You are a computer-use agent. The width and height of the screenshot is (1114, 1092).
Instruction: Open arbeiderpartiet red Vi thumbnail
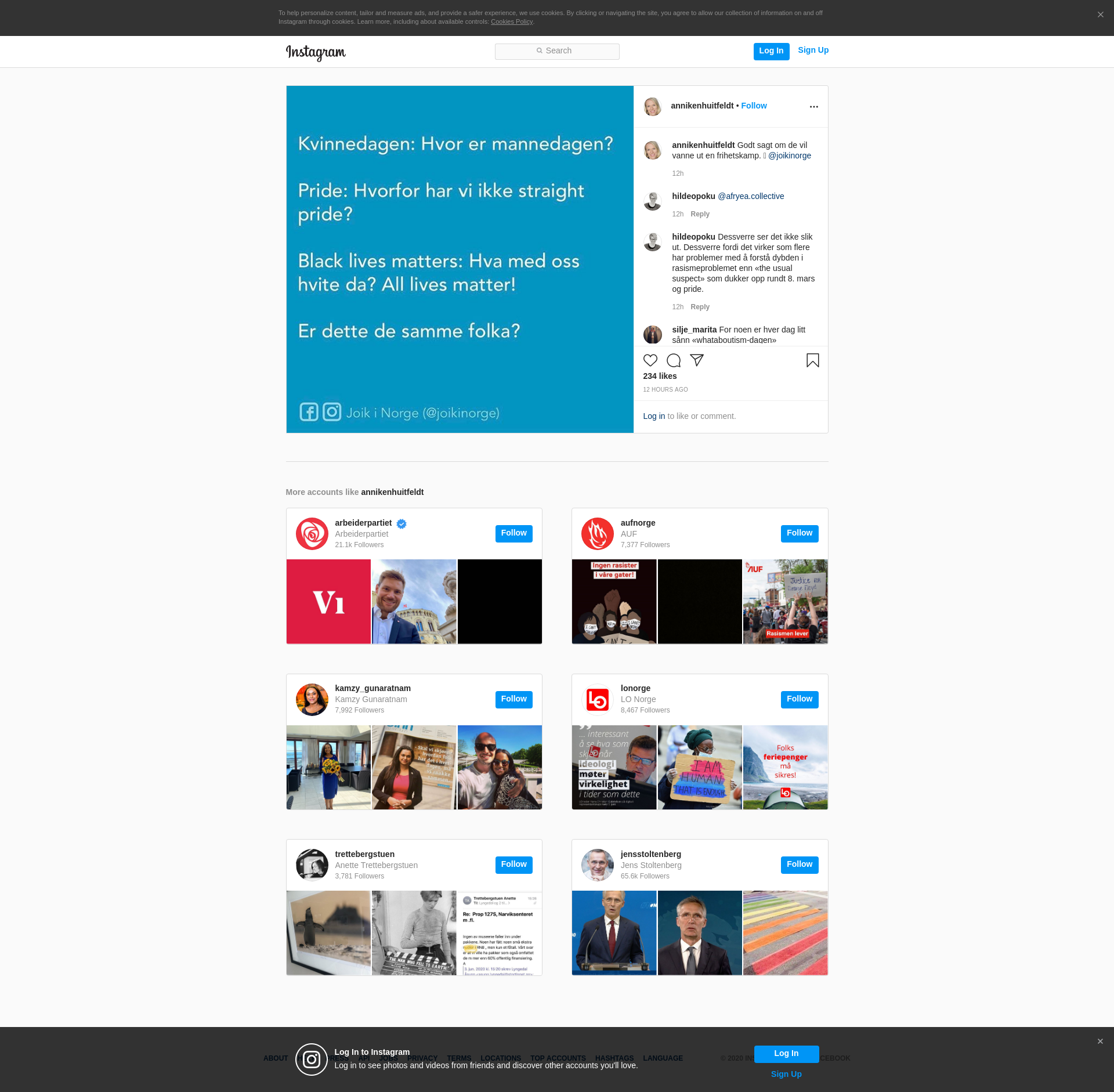[x=328, y=602]
